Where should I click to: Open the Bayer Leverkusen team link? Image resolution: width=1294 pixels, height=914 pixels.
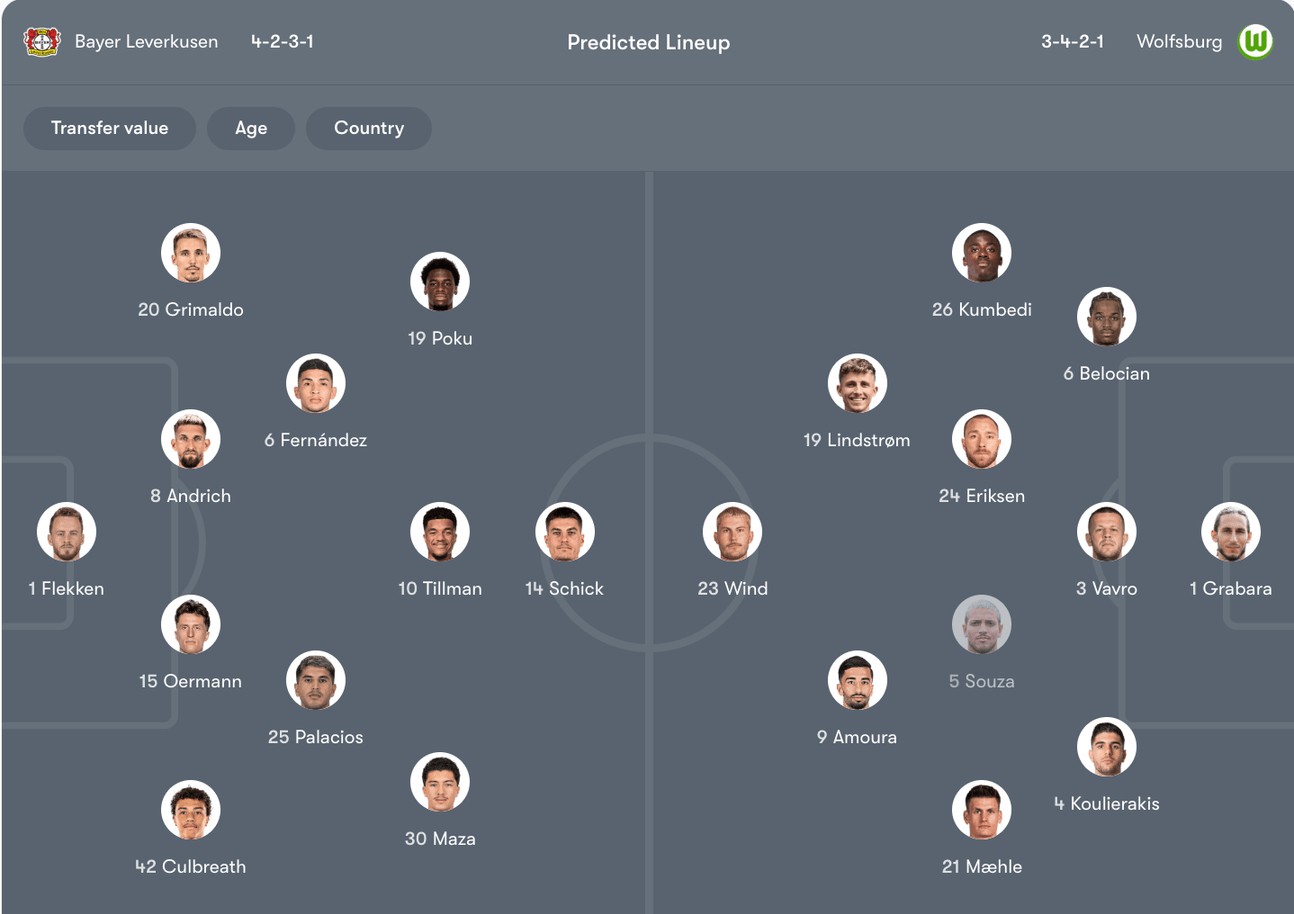point(146,42)
